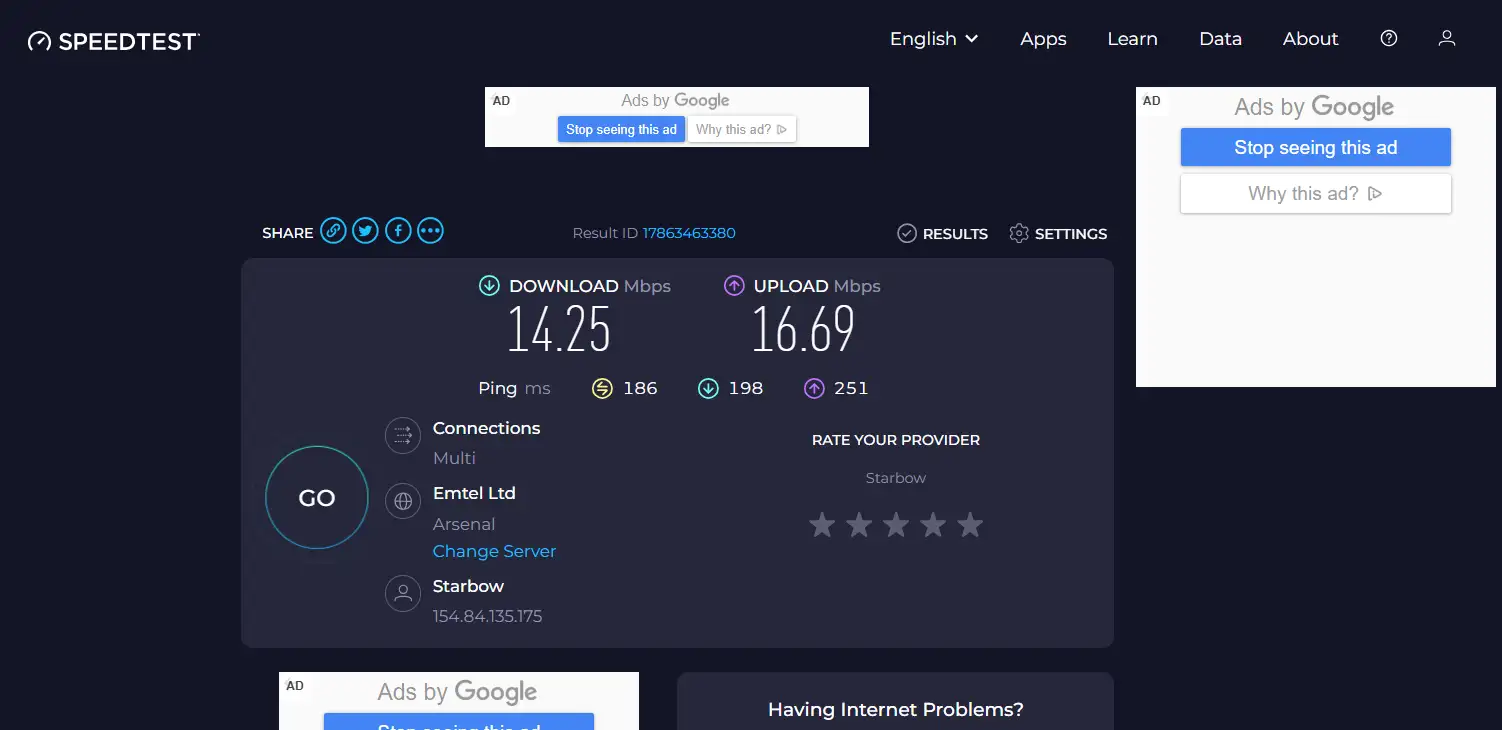Open more share options icon
This screenshot has width=1502, height=730.
(x=430, y=231)
